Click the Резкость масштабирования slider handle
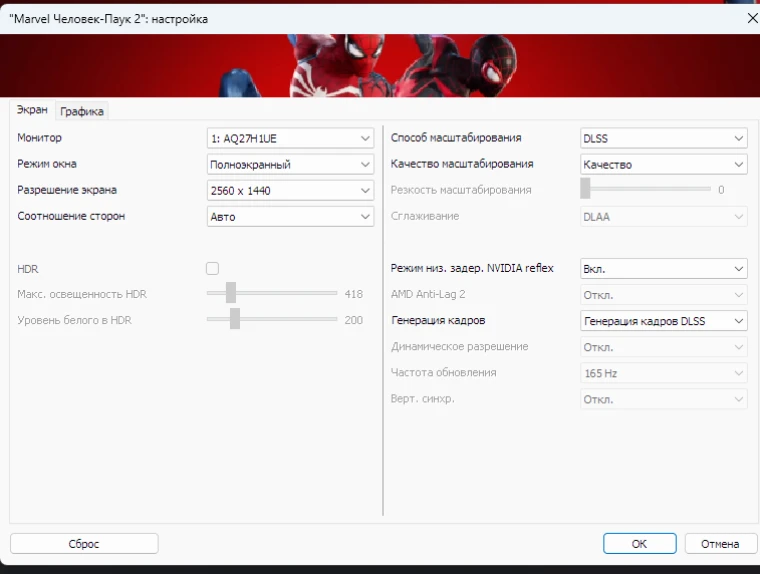The image size is (760, 574). coord(586,189)
